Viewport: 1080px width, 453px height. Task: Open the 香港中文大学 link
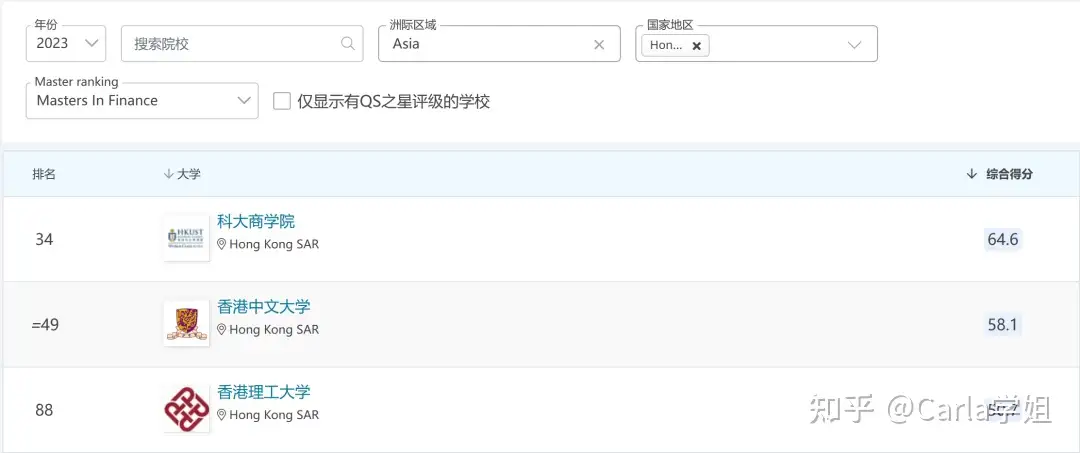pyautogui.click(x=264, y=307)
